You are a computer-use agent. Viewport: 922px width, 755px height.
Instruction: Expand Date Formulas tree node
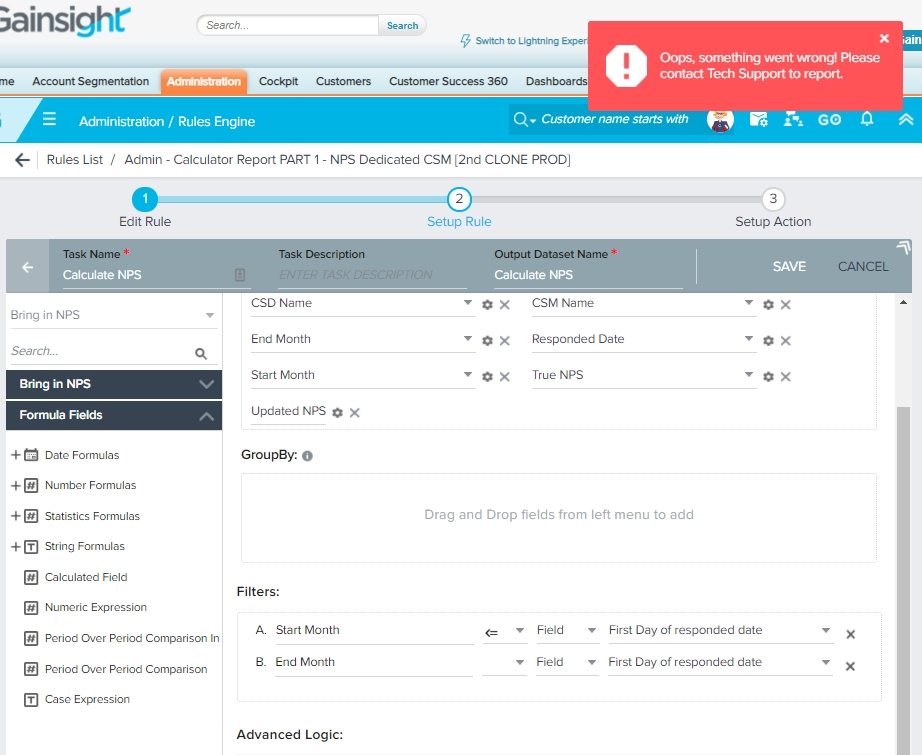point(16,455)
